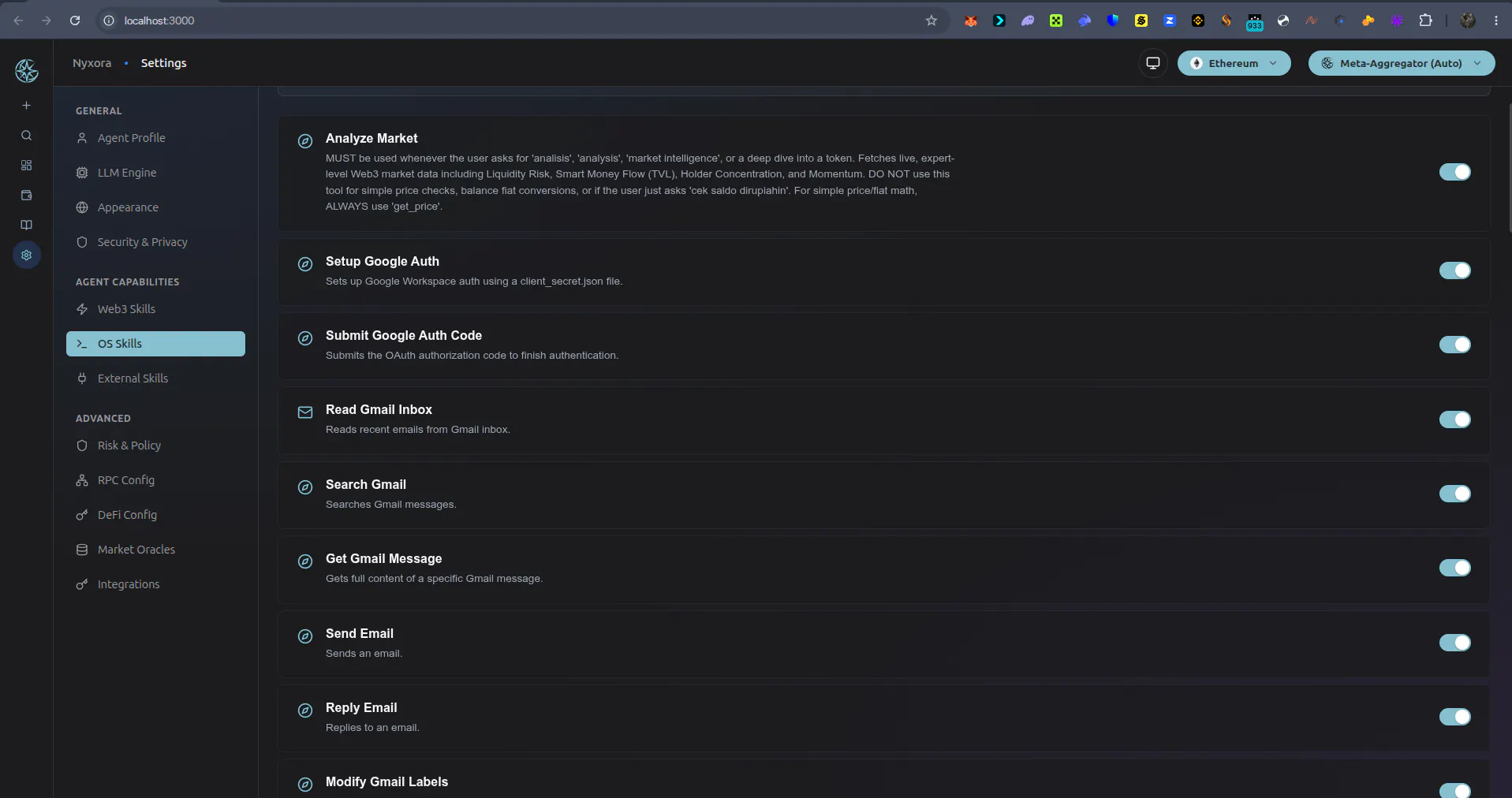
Task: Disable the Read Gmail Inbox skill
Action: click(1455, 420)
